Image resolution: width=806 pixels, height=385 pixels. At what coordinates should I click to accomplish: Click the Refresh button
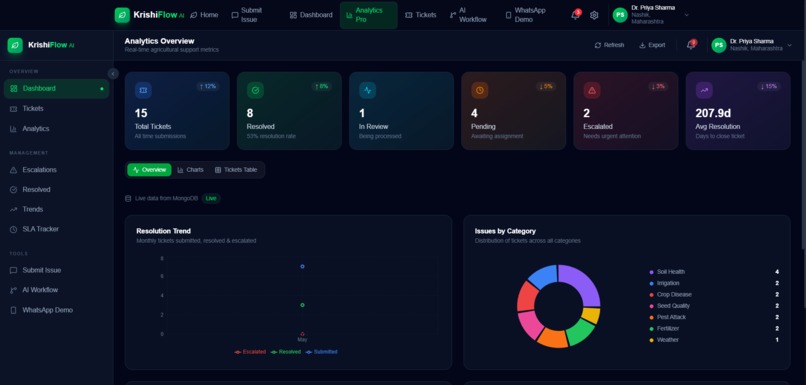[609, 45]
